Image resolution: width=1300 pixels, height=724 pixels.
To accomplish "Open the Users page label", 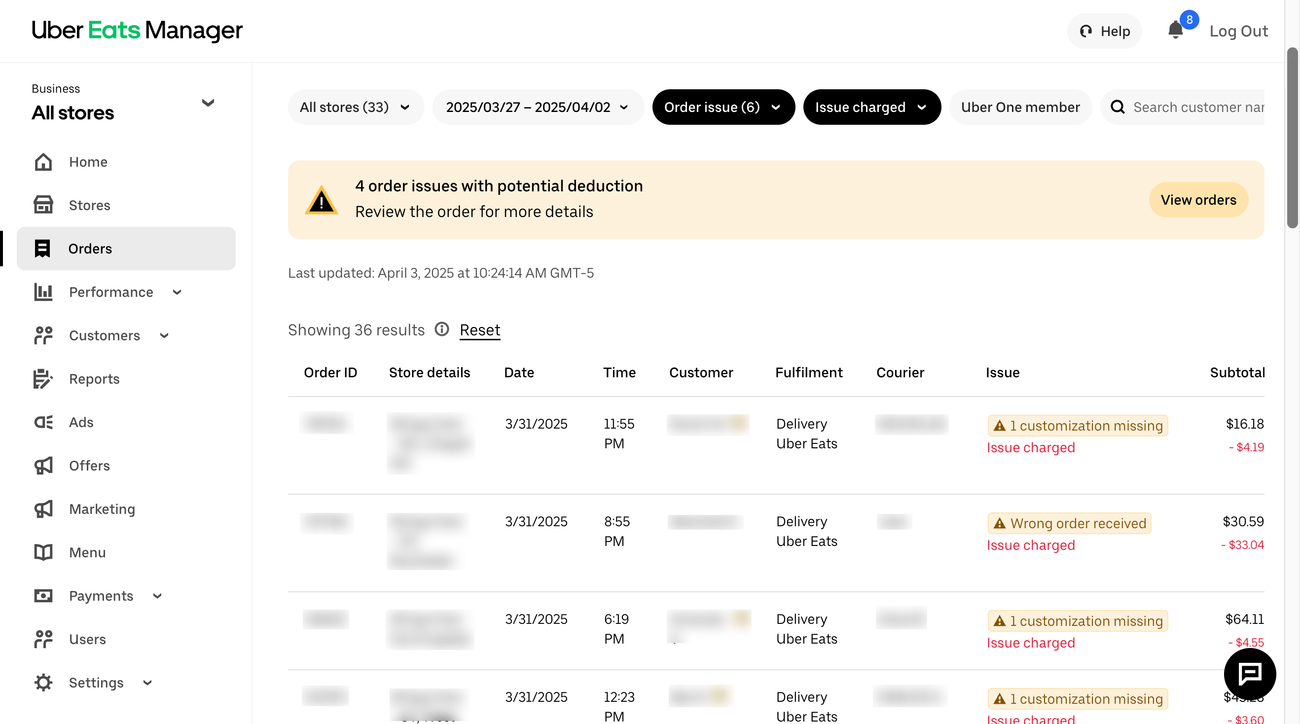I will (87, 639).
